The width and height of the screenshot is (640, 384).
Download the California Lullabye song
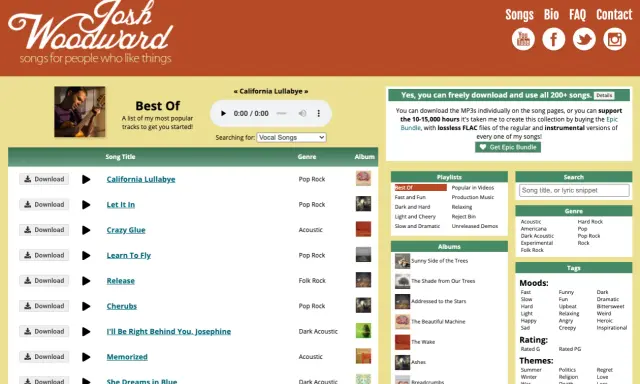(44, 179)
